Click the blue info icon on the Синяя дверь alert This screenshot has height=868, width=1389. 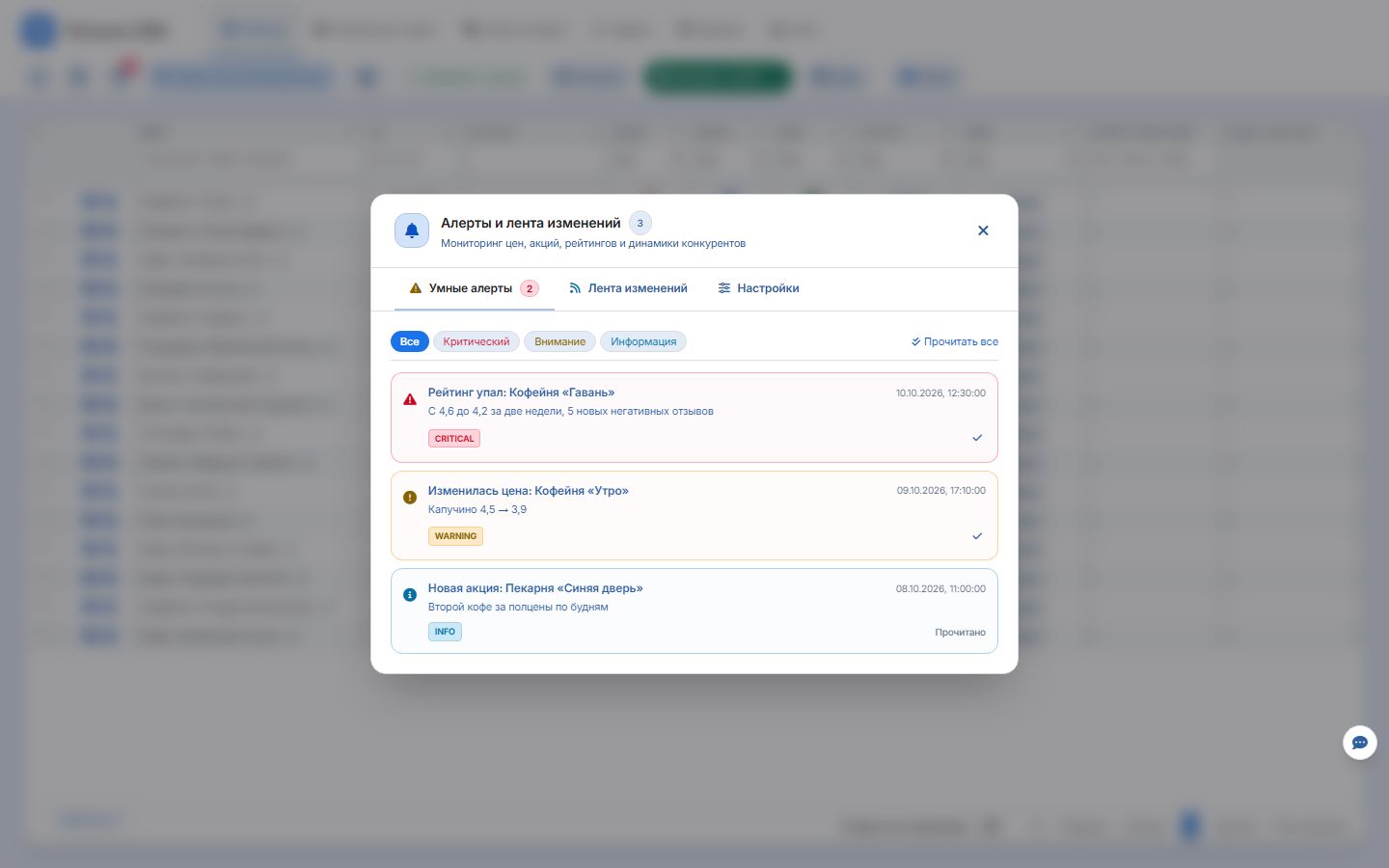tap(410, 595)
